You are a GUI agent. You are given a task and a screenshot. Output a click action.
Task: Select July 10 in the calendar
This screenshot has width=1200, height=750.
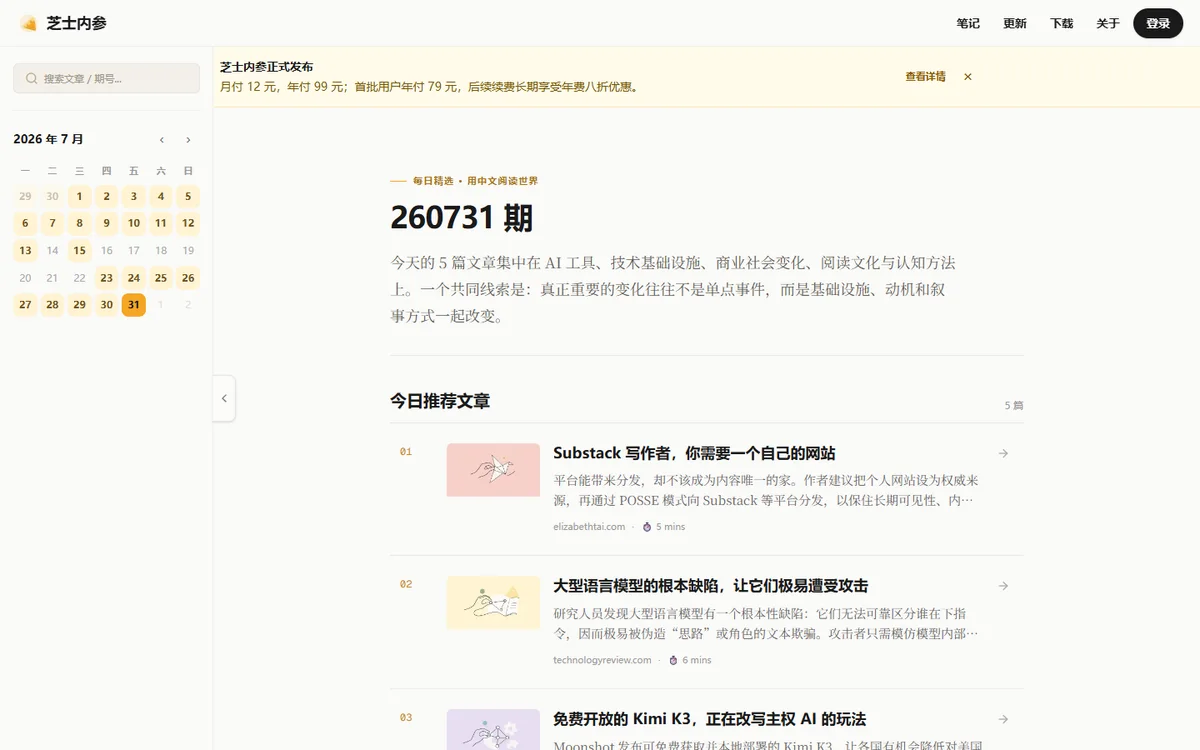coord(134,223)
